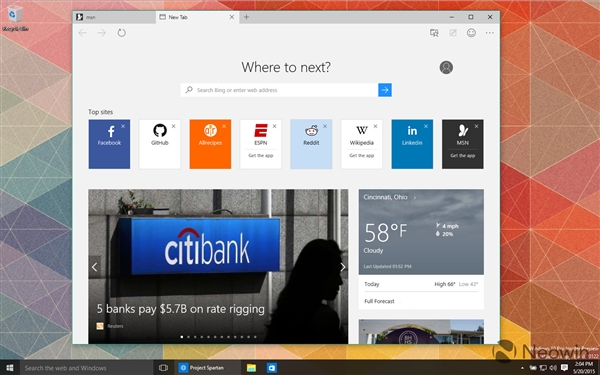This screenshot has height=375, width=600.
Task: Click the search box magnifier icon
Action: (189, 90)
